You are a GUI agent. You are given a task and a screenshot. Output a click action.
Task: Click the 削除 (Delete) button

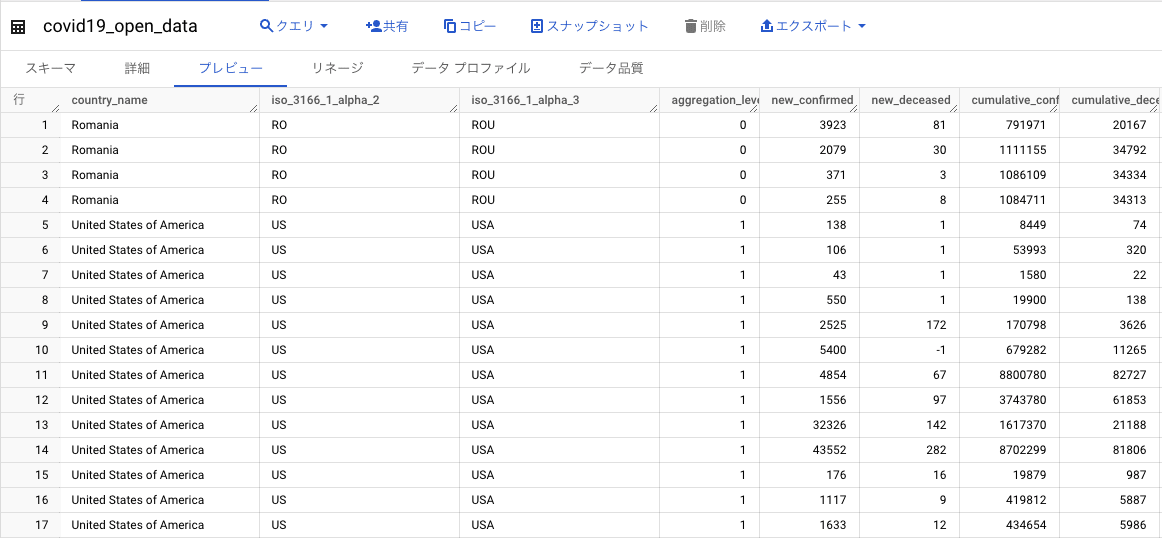pos(705,26)
